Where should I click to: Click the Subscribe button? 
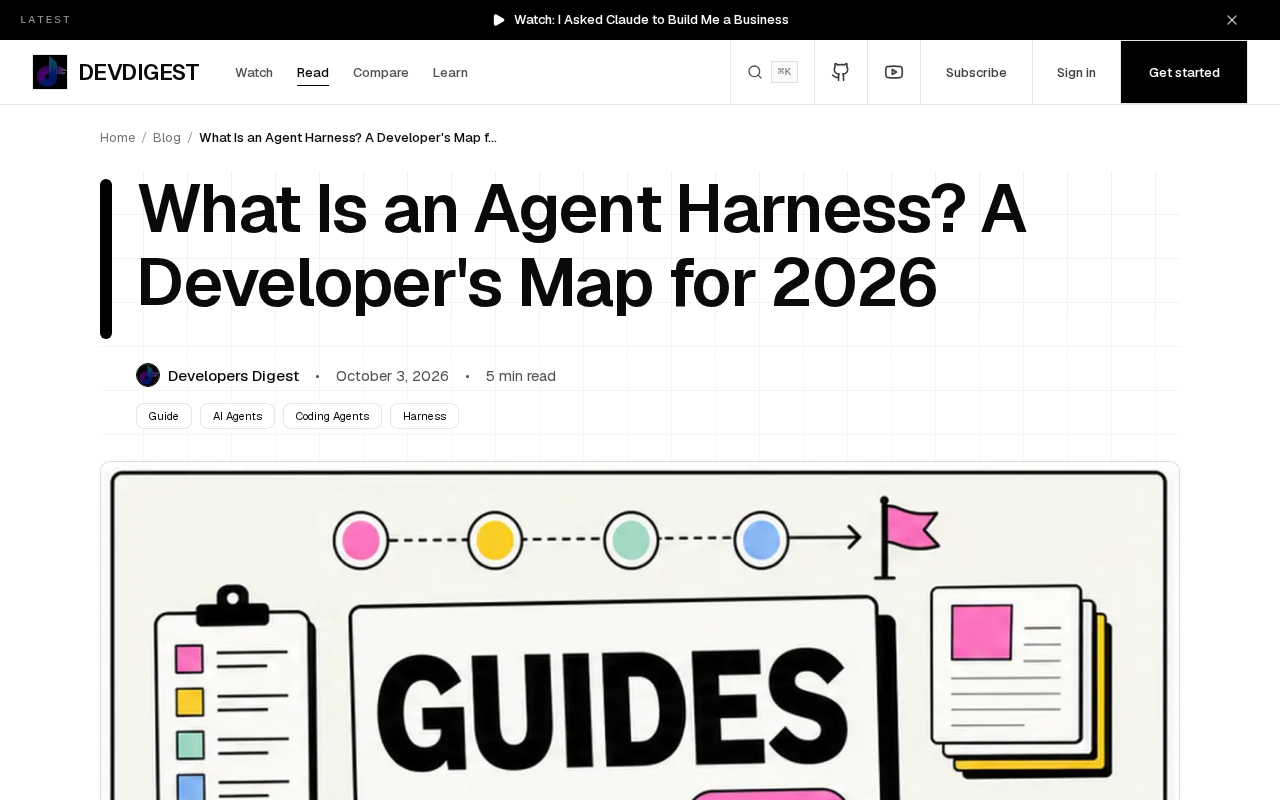976,72
